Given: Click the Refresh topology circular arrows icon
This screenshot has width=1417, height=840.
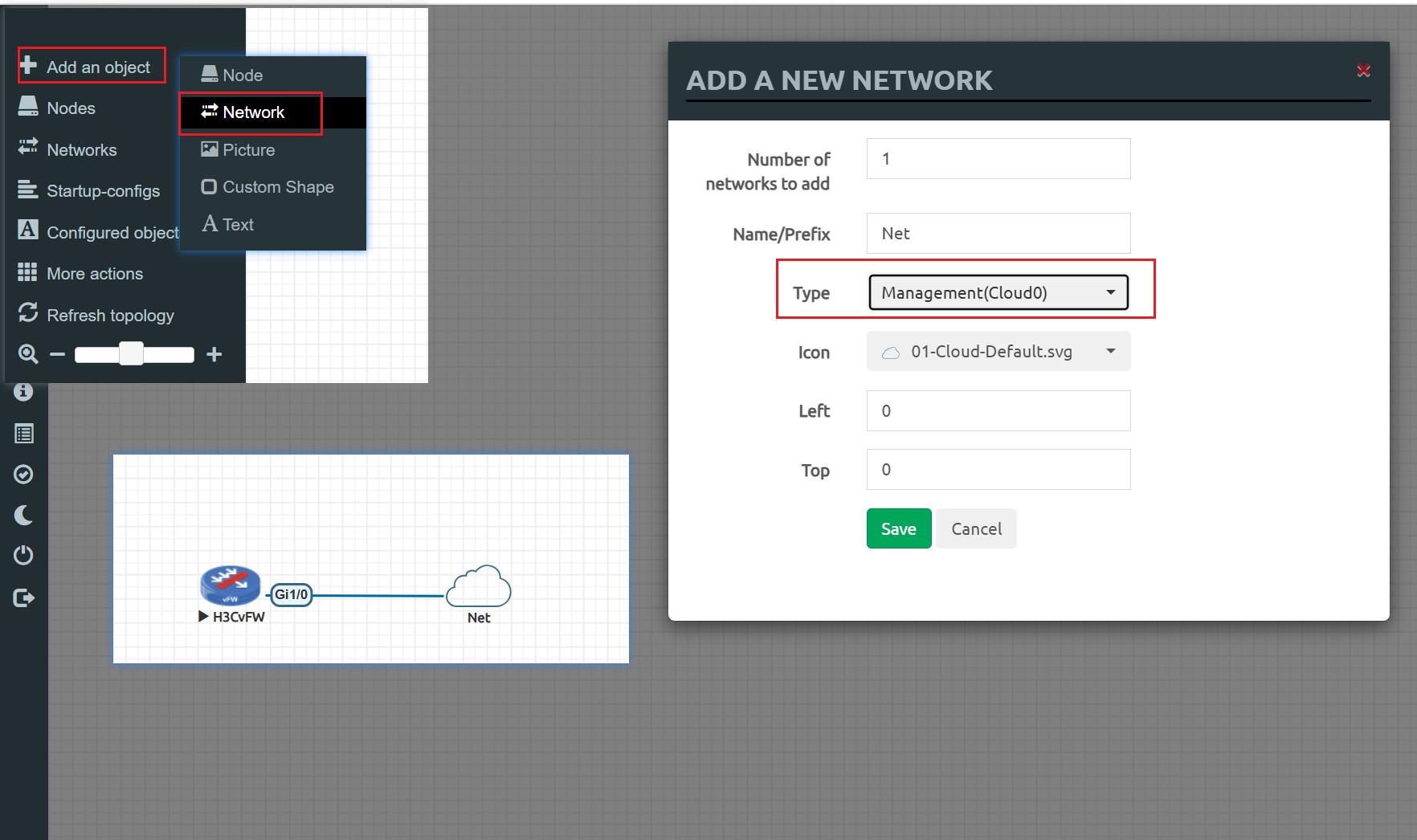Looking at the screenshot, I should [28, 312].
